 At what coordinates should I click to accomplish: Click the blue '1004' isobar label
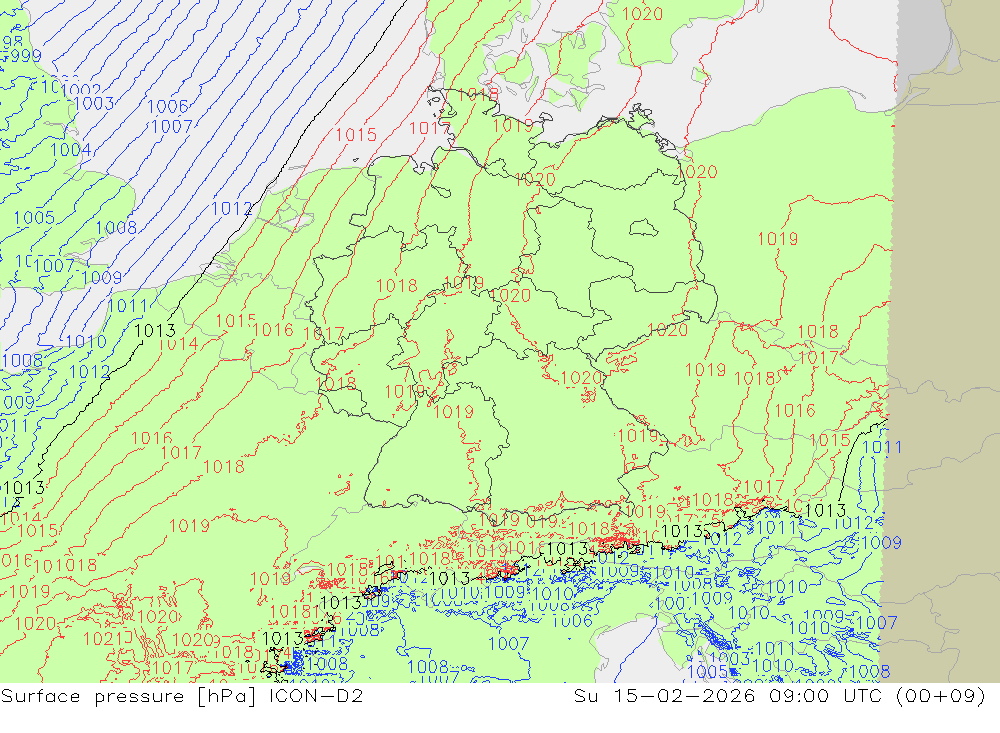[x=71, y=150]
